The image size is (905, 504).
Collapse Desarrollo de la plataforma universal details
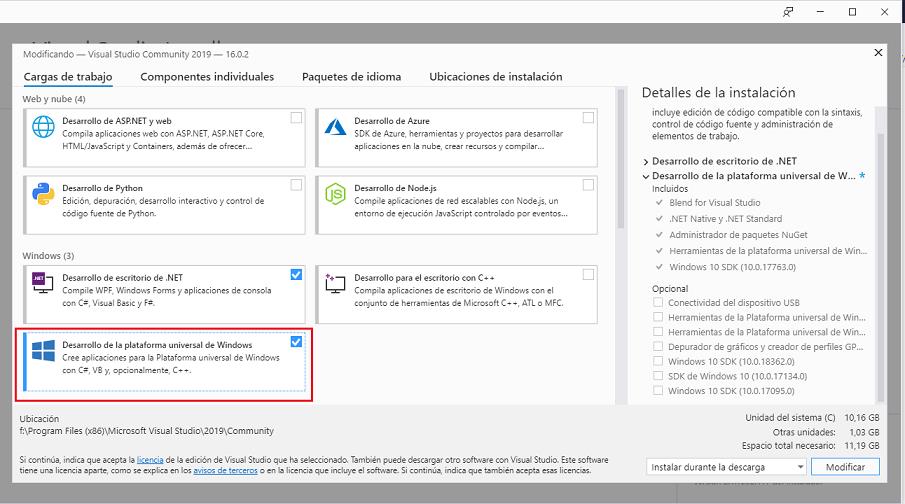point(646,176)
